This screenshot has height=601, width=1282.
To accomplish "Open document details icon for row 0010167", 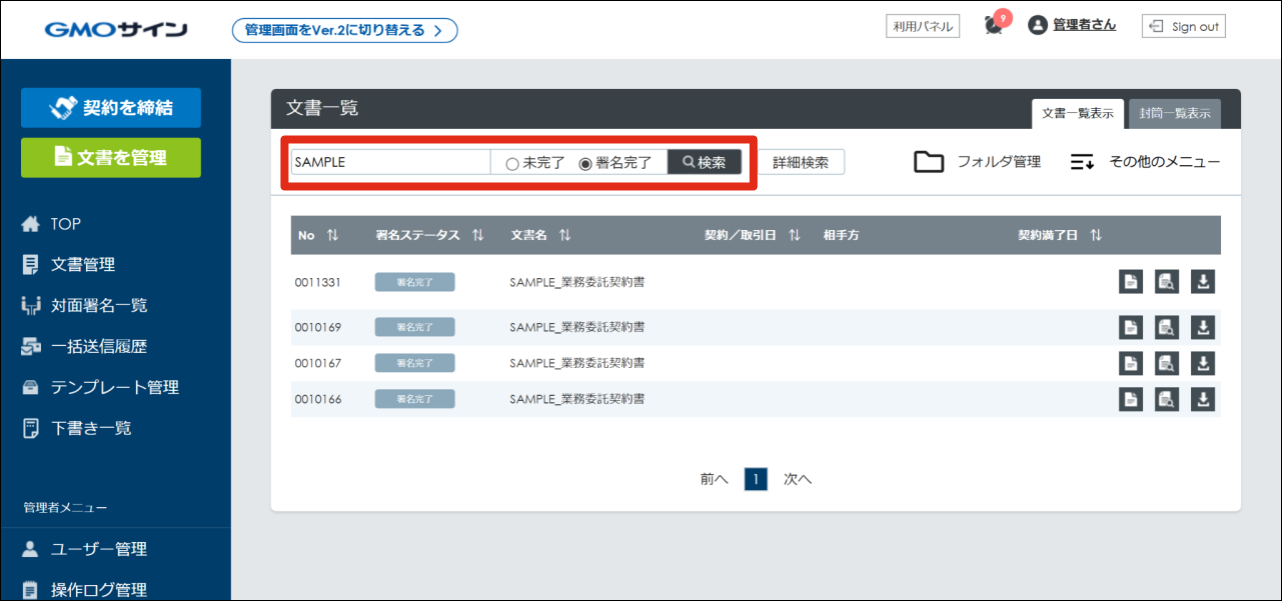I will tap(1129, 363).
